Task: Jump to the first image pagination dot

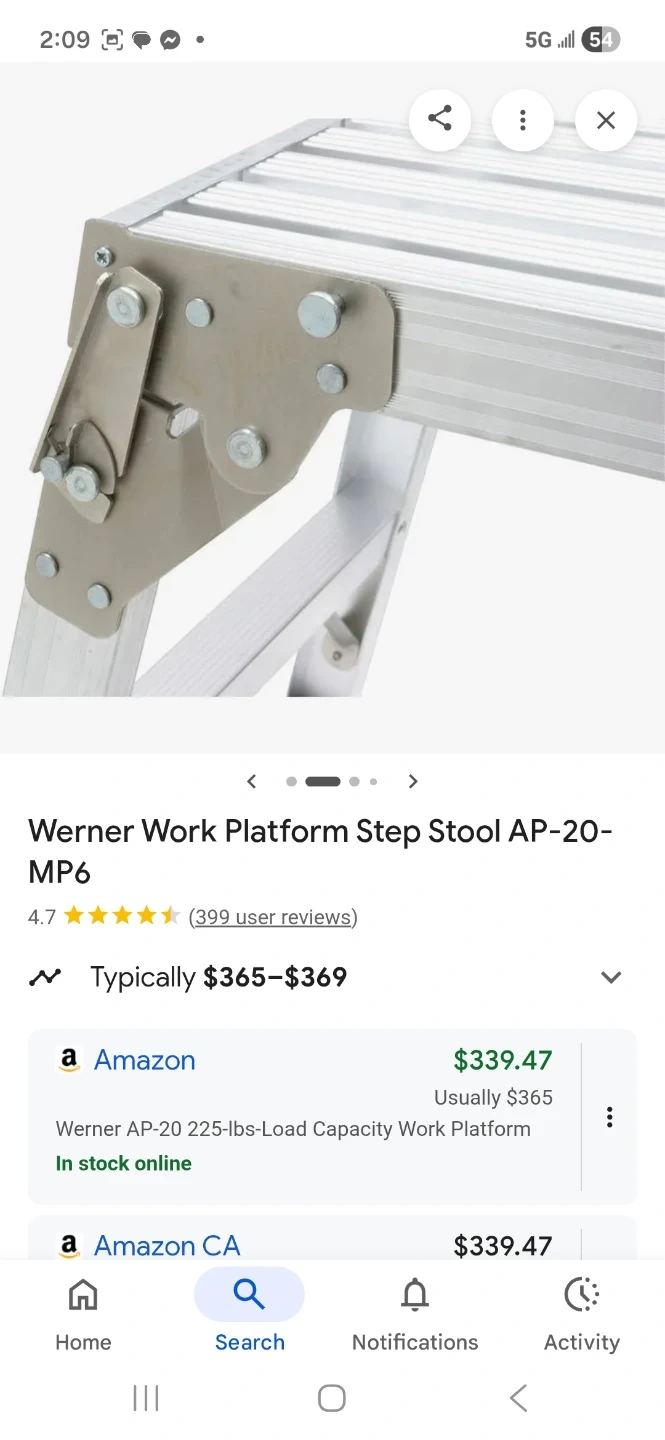Action: click(x=291, y=781)
